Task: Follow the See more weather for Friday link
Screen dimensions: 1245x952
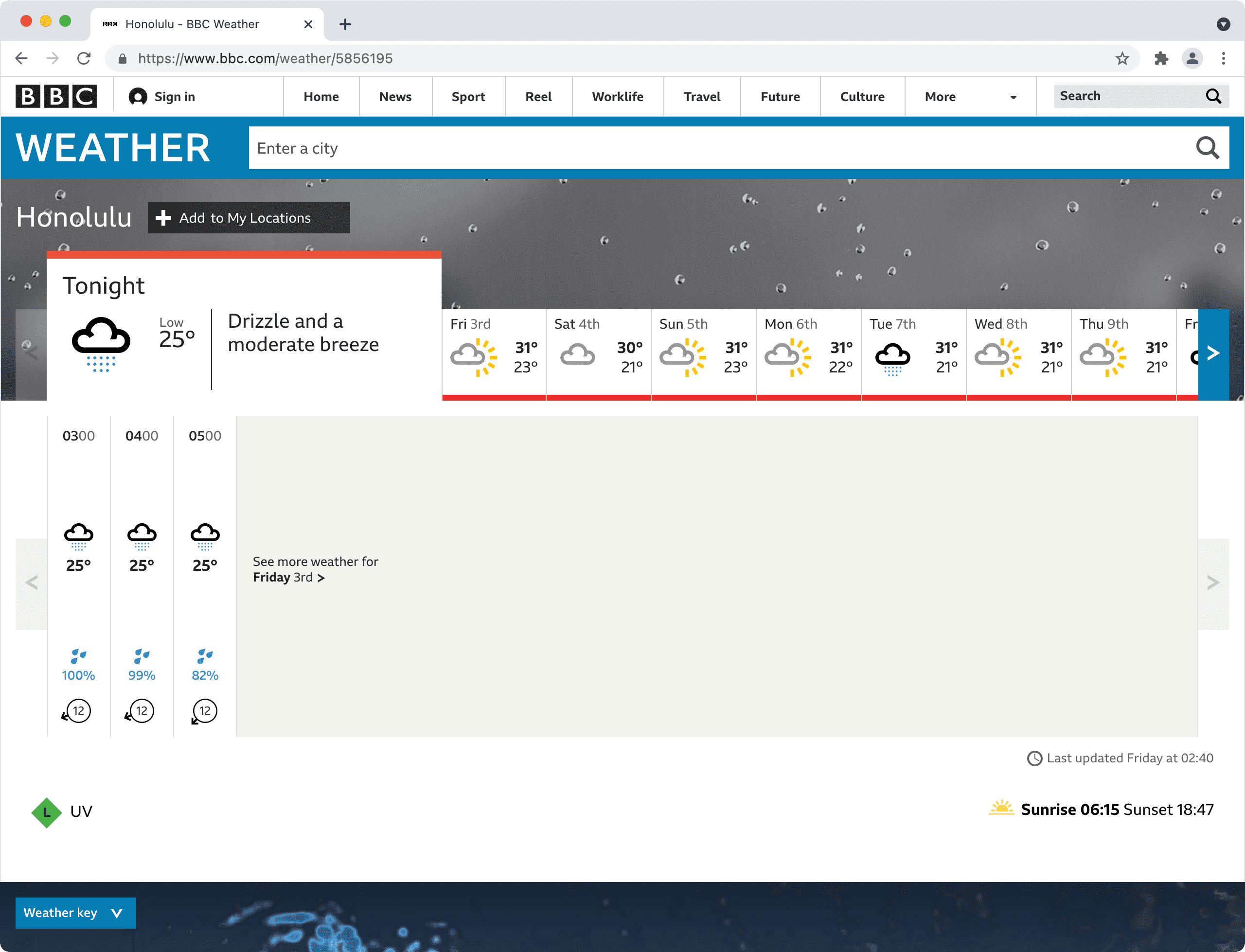Action: [x=288, y=577]
